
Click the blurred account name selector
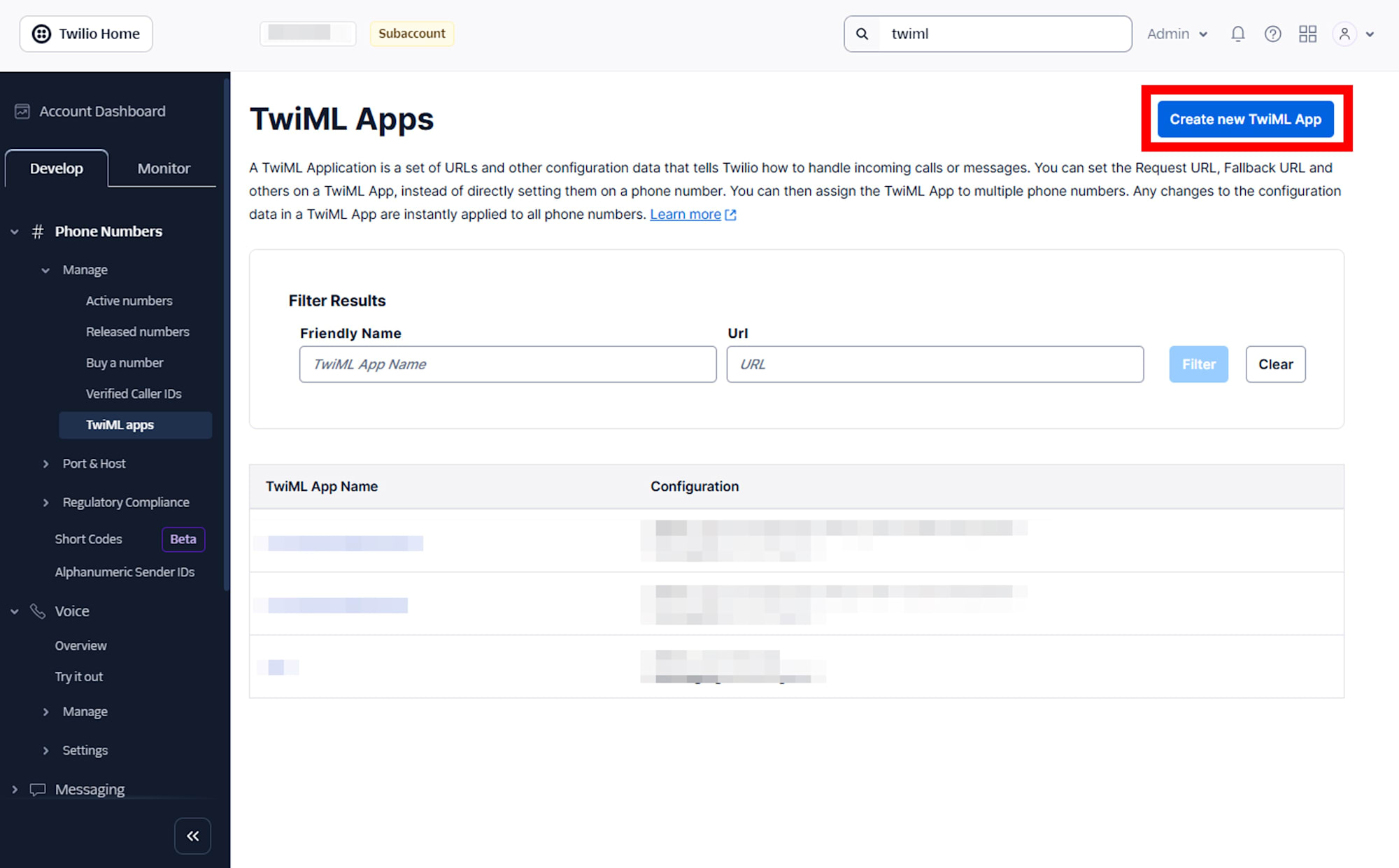[308, 34]
